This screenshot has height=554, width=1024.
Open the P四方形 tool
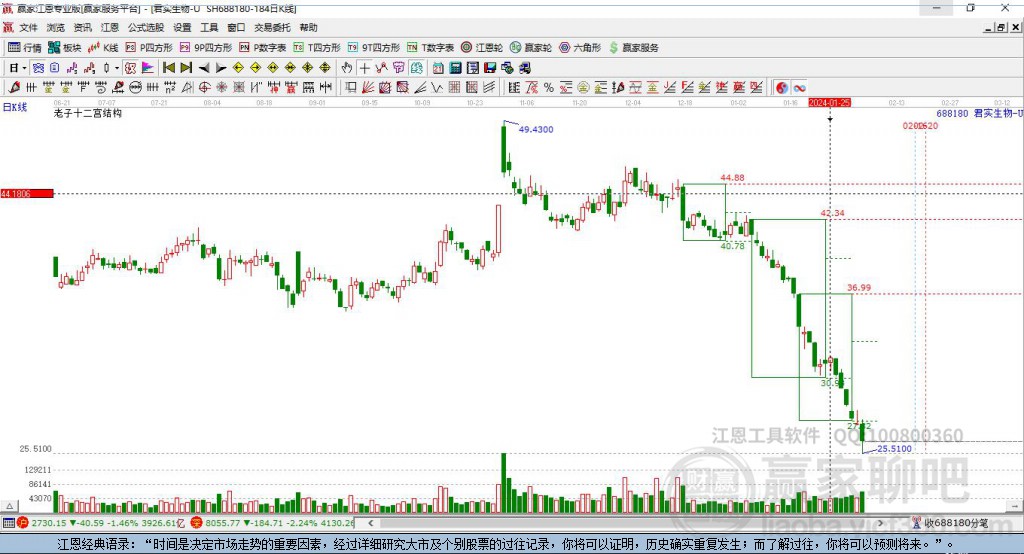(149, 48)
